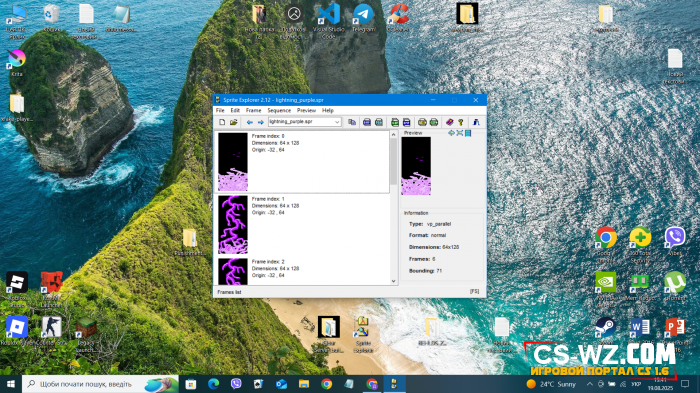Show hidden system tray icons chevron
Viewport: 700px width, 393px height.
click(x=590, y=384)
